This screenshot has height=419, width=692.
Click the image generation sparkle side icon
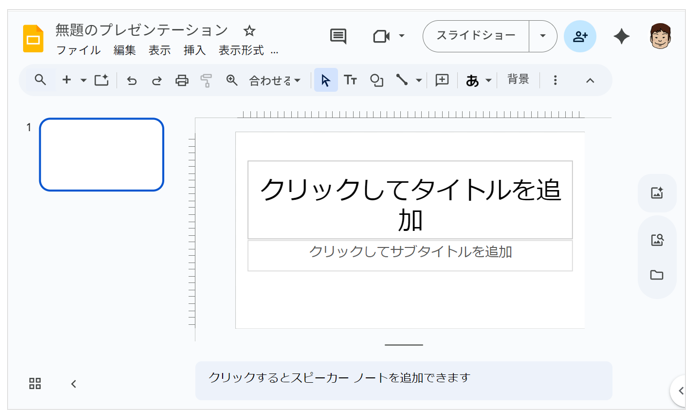pyautogui.click(x=657, y=193)
